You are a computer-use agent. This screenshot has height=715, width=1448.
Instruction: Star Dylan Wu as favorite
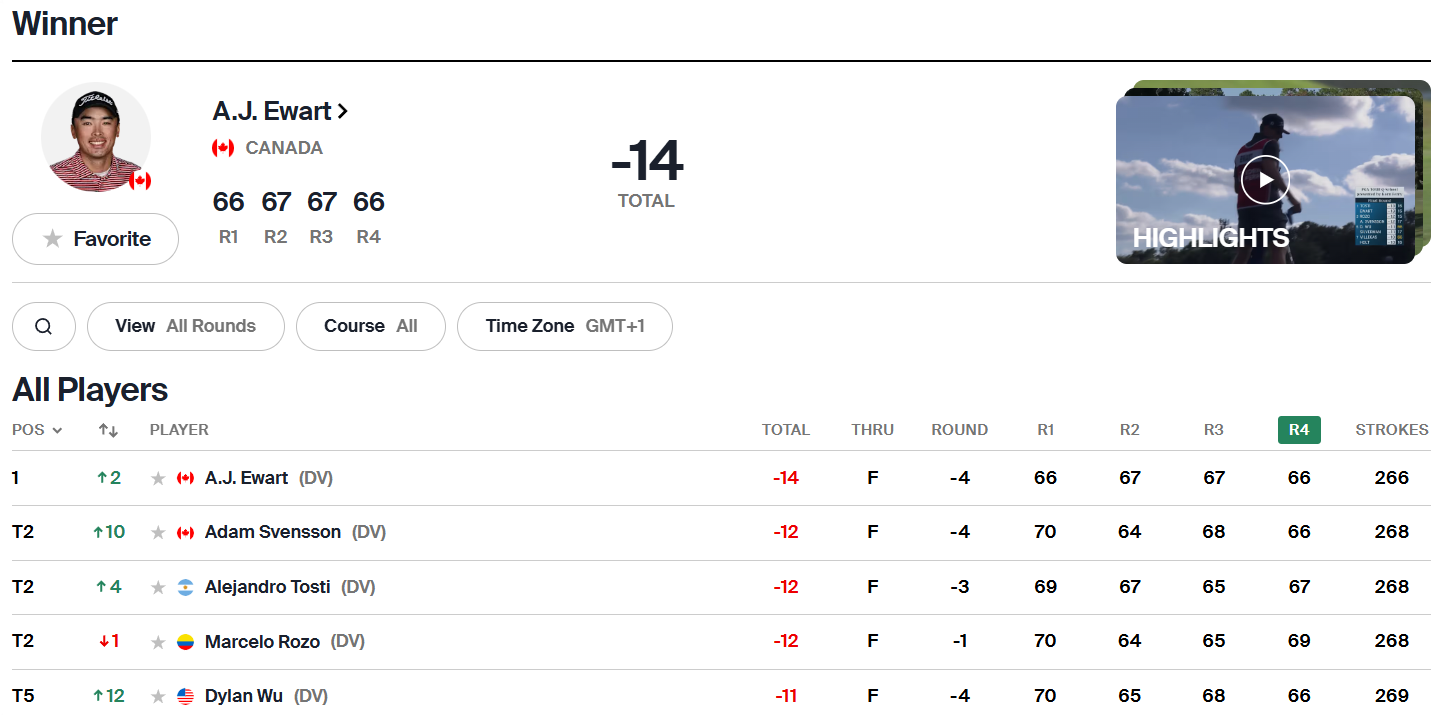click(x=158, y=696)
